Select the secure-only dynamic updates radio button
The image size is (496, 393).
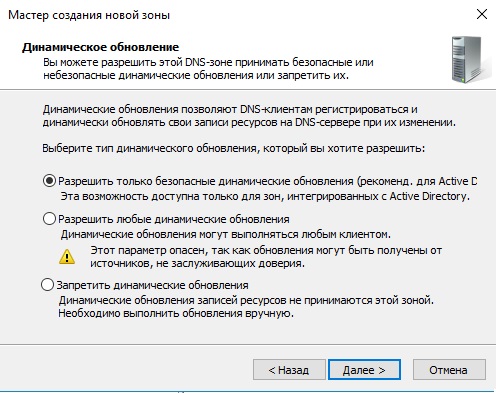(49, 181)
